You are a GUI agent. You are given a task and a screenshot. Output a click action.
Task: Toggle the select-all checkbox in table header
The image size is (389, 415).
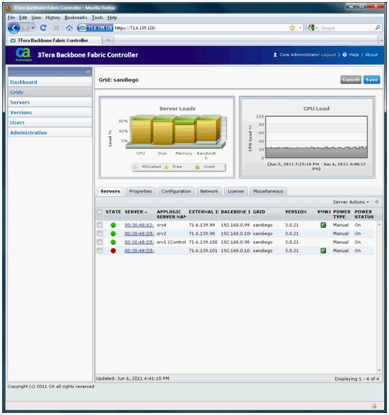pos(99,212)
